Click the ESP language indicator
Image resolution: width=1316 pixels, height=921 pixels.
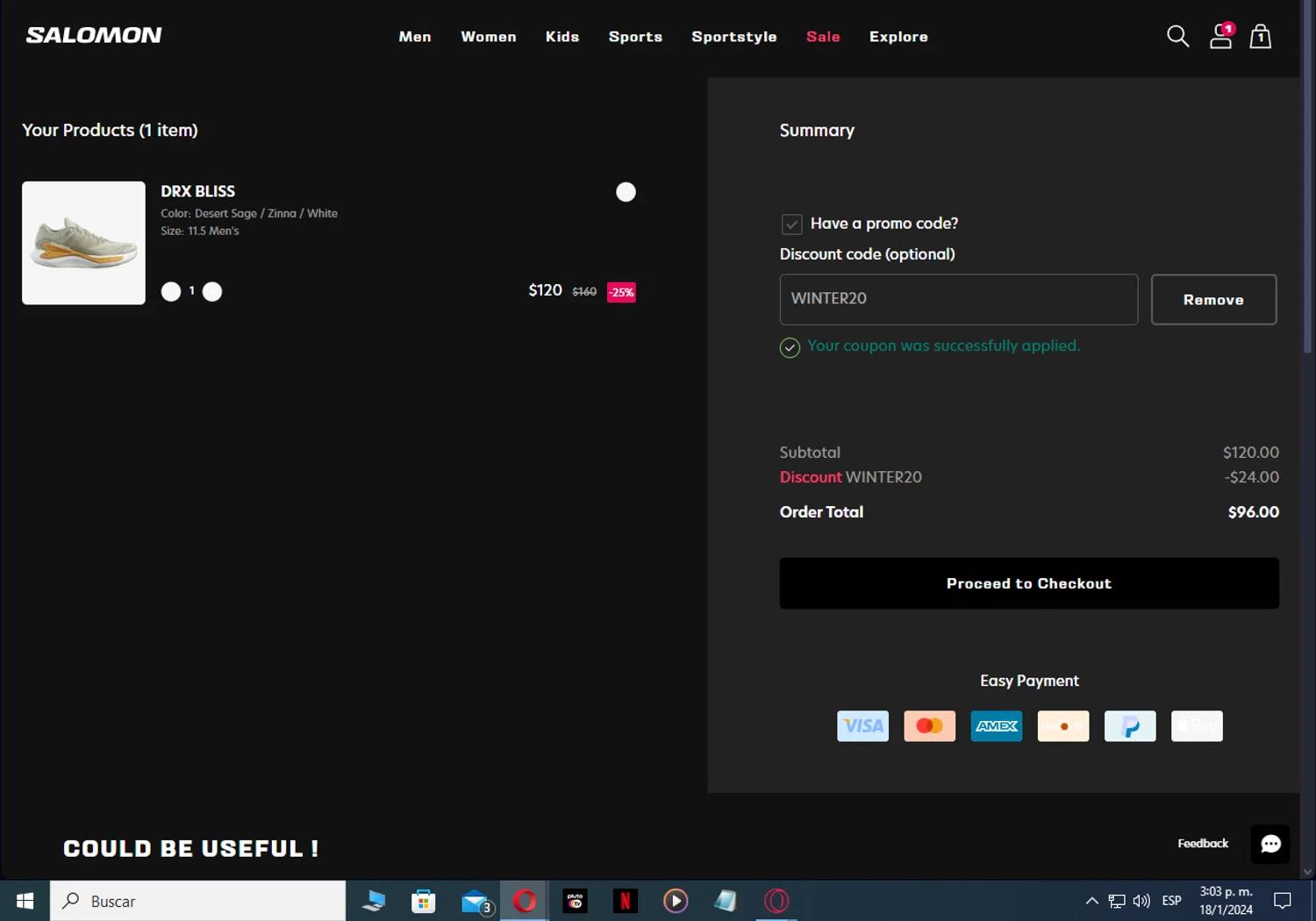point(1171,901)
